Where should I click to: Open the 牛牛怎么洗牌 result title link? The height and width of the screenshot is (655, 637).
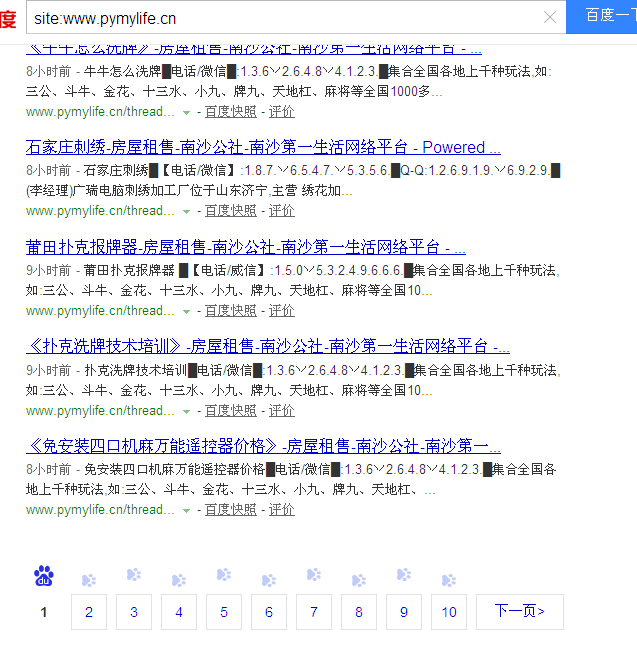254,49
